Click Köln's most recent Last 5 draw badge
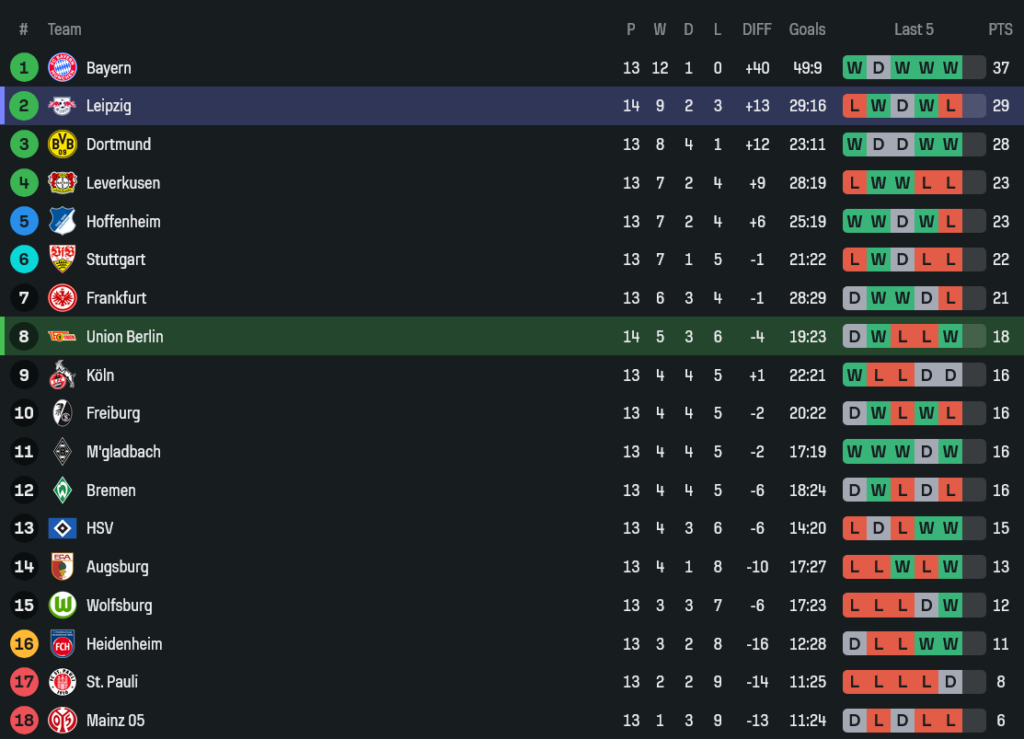1024x739 pixels. tap(950, 375)
